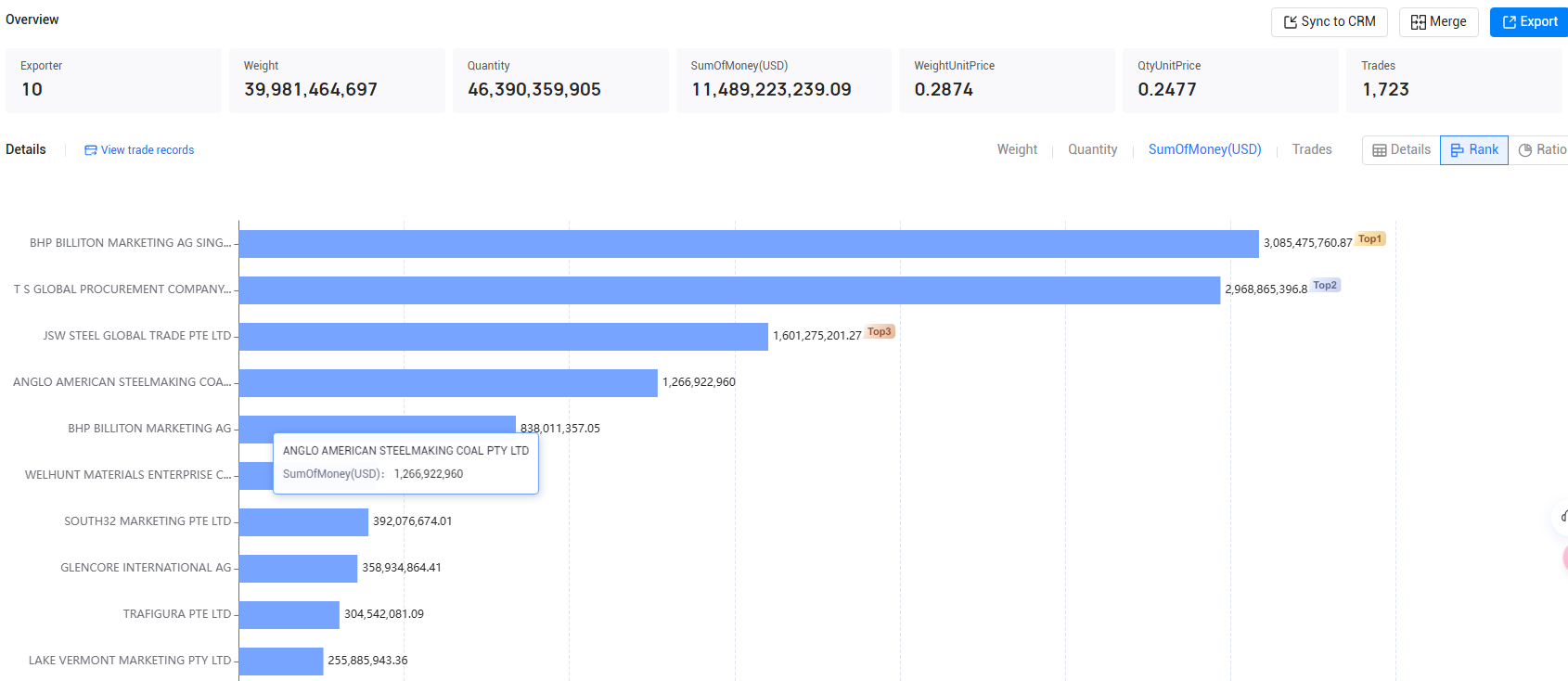This screenshot has width=1568, height=681.
Task: Open the Merge option
Action: 1438,22
